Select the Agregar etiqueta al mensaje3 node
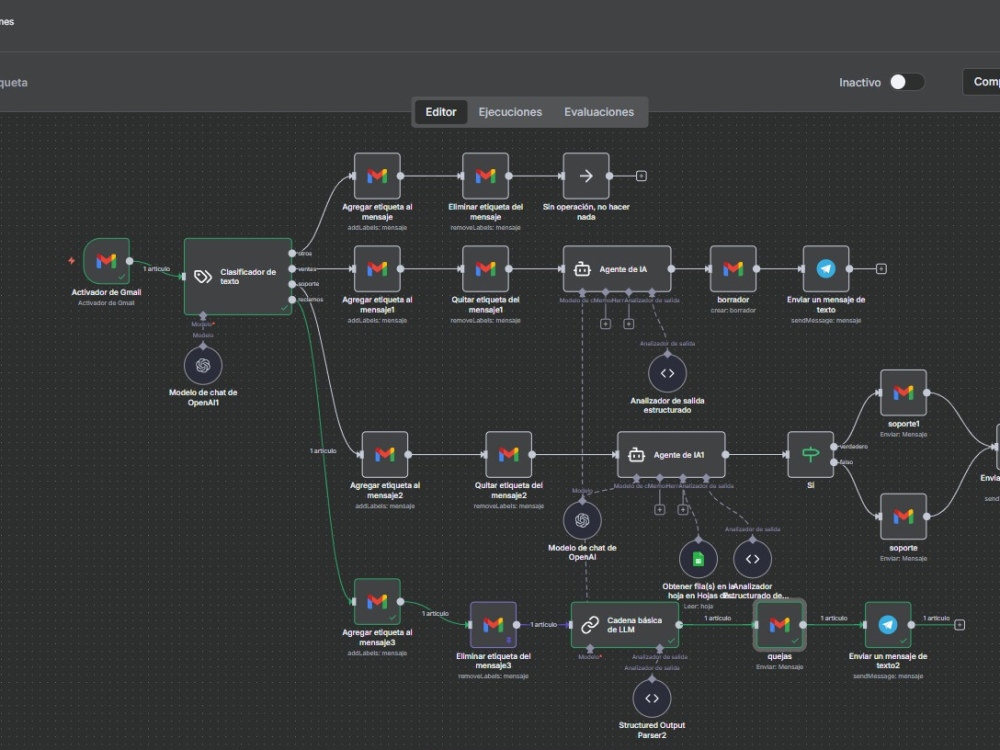 [x=378, y=601]
